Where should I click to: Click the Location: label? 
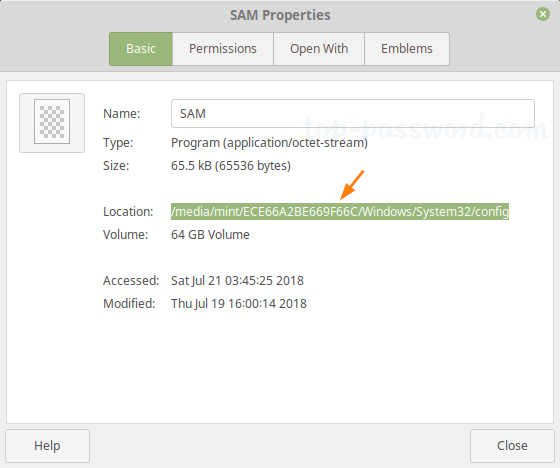[x=128, y=211]
